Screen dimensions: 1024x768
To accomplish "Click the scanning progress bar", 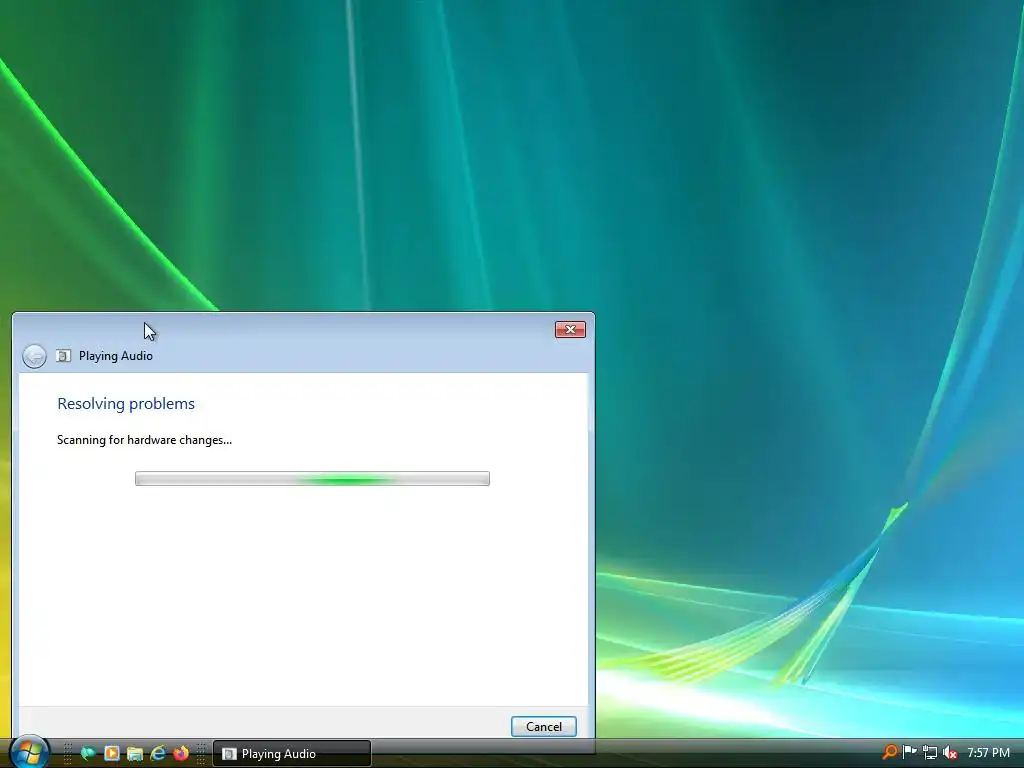I will click(x=312, y=479).
